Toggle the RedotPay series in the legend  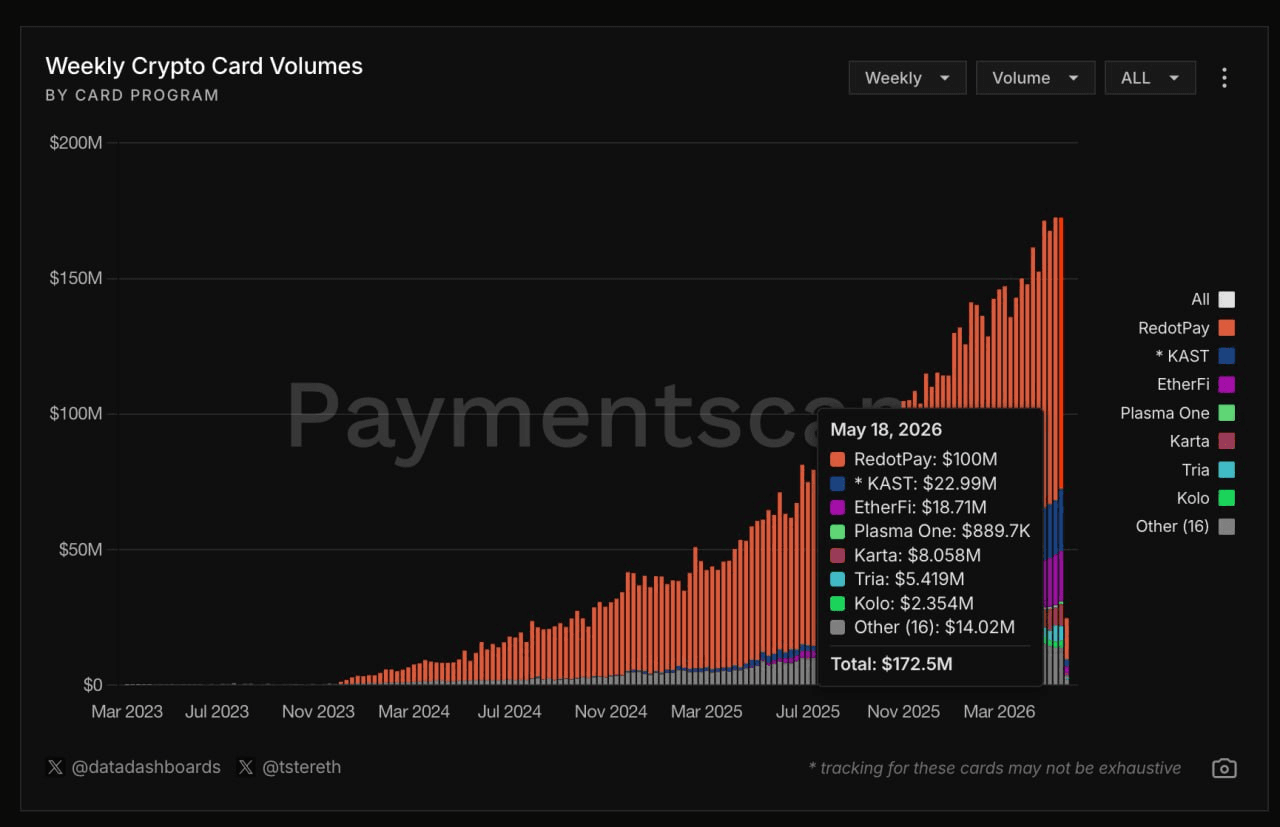click(1187, 328)
